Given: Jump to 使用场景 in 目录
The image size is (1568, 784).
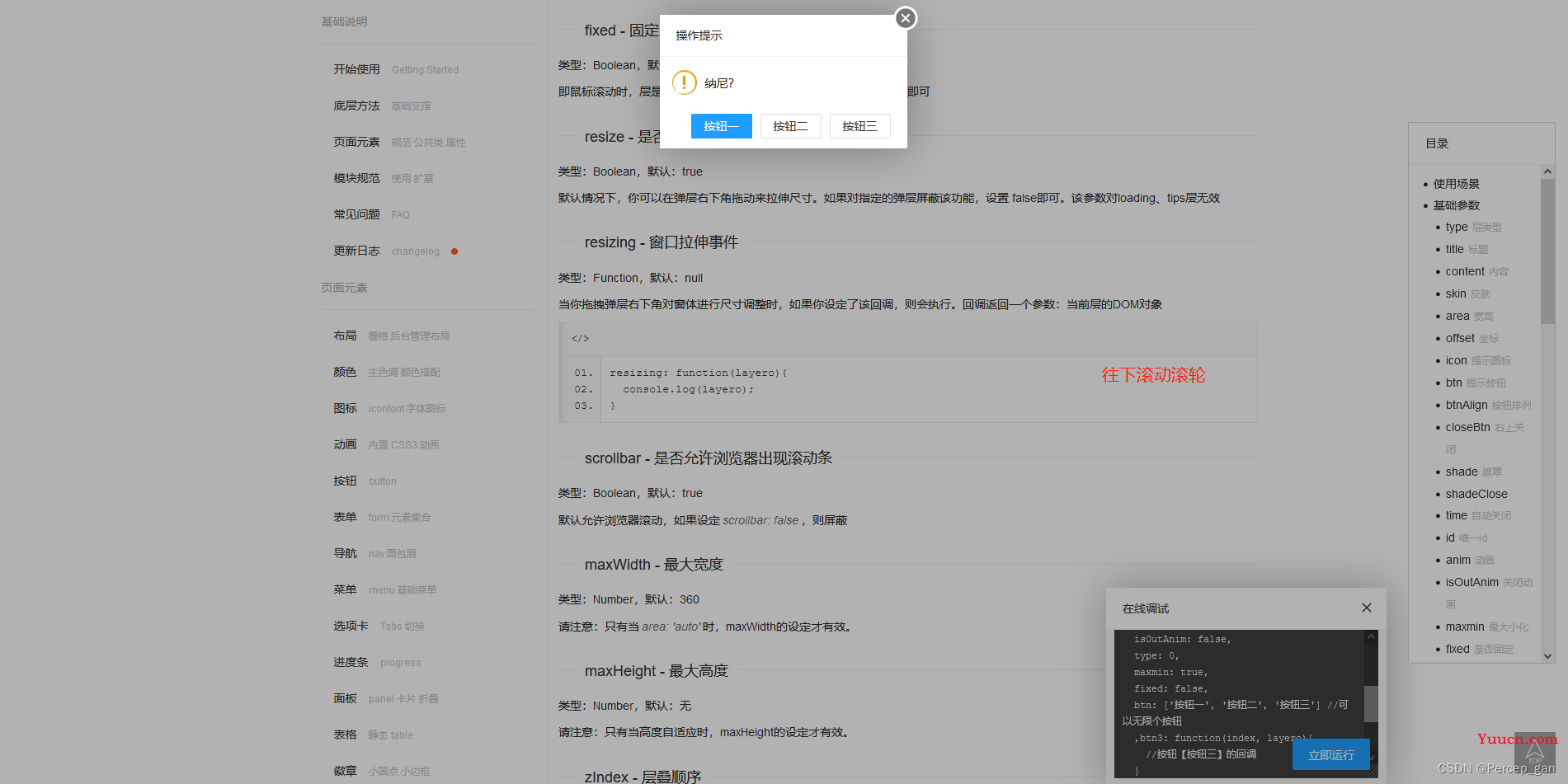Looking at the screenshot, I should pos(1457,183).
